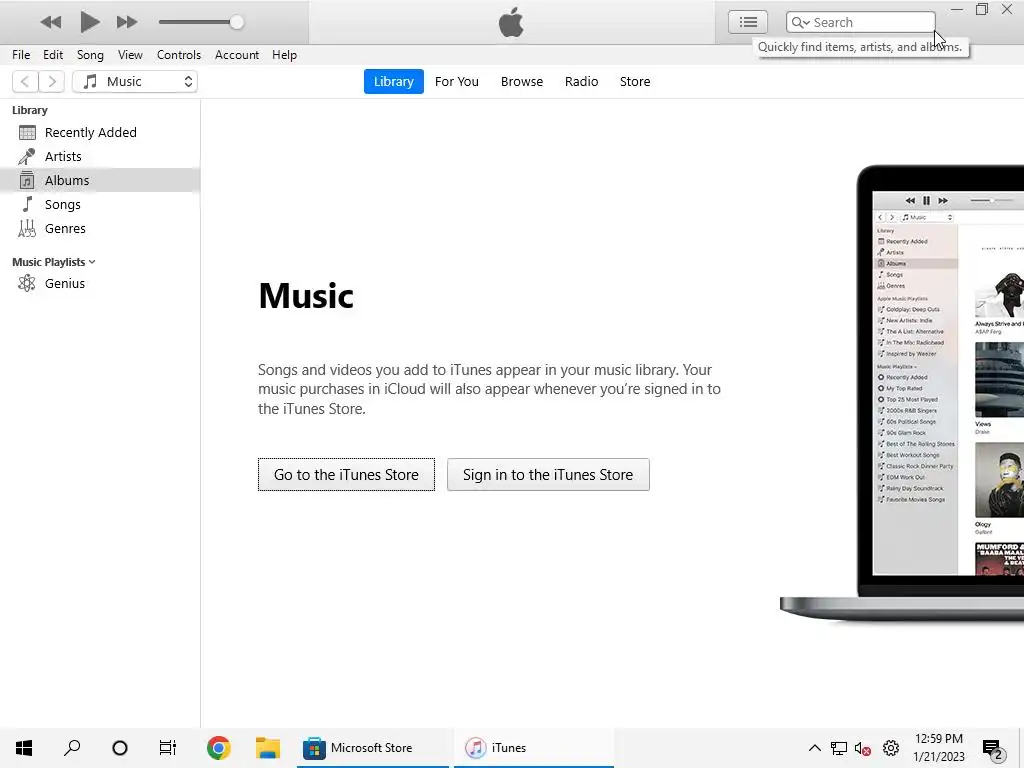Click the Library sidebar heading
The height and width of the screenshot is (768, 1024).
coord(29,110)
